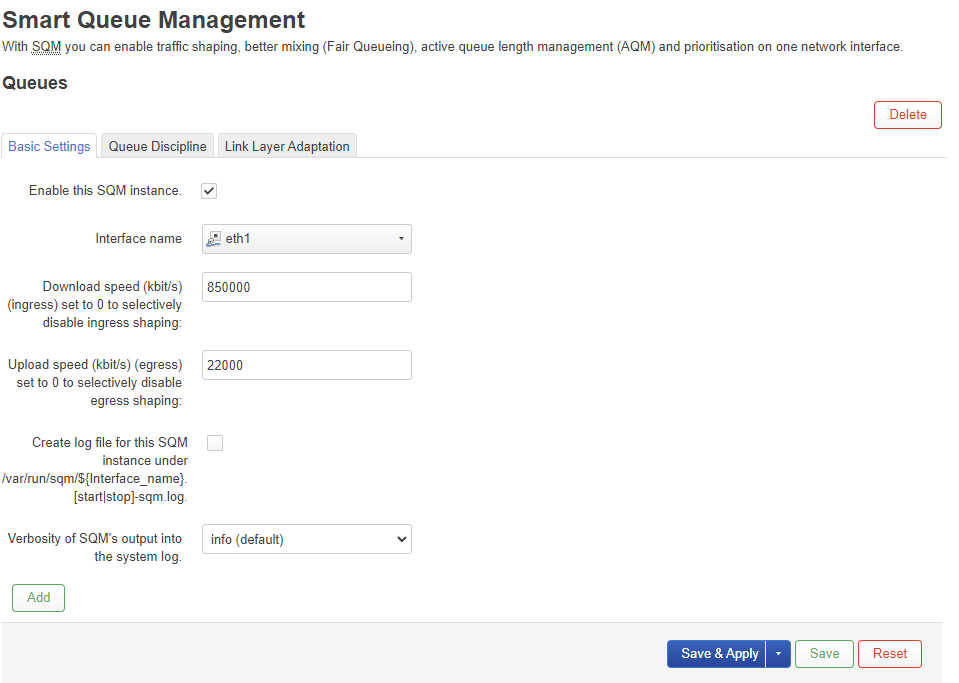Click the arrow on the Interface name selector

[x=401, y=239]
